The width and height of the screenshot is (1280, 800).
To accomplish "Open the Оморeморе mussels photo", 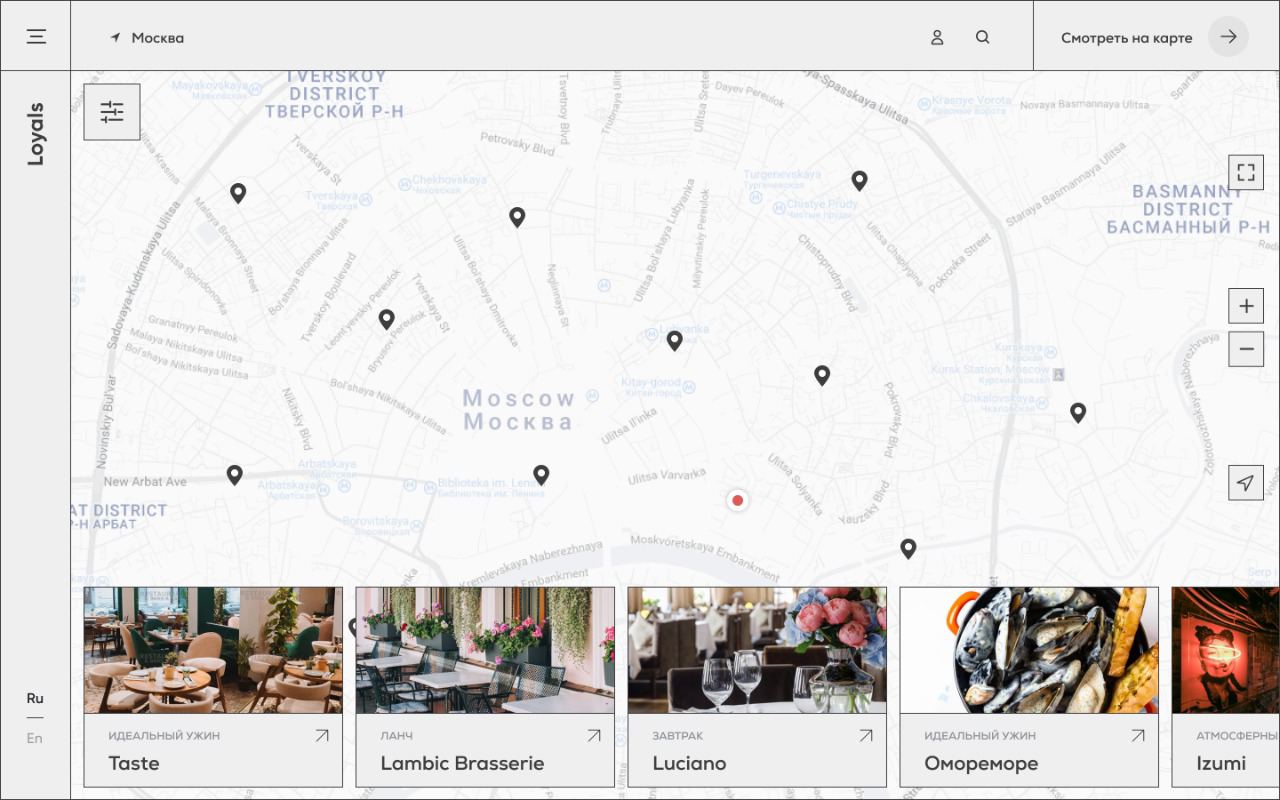I will pos(1029,650).
